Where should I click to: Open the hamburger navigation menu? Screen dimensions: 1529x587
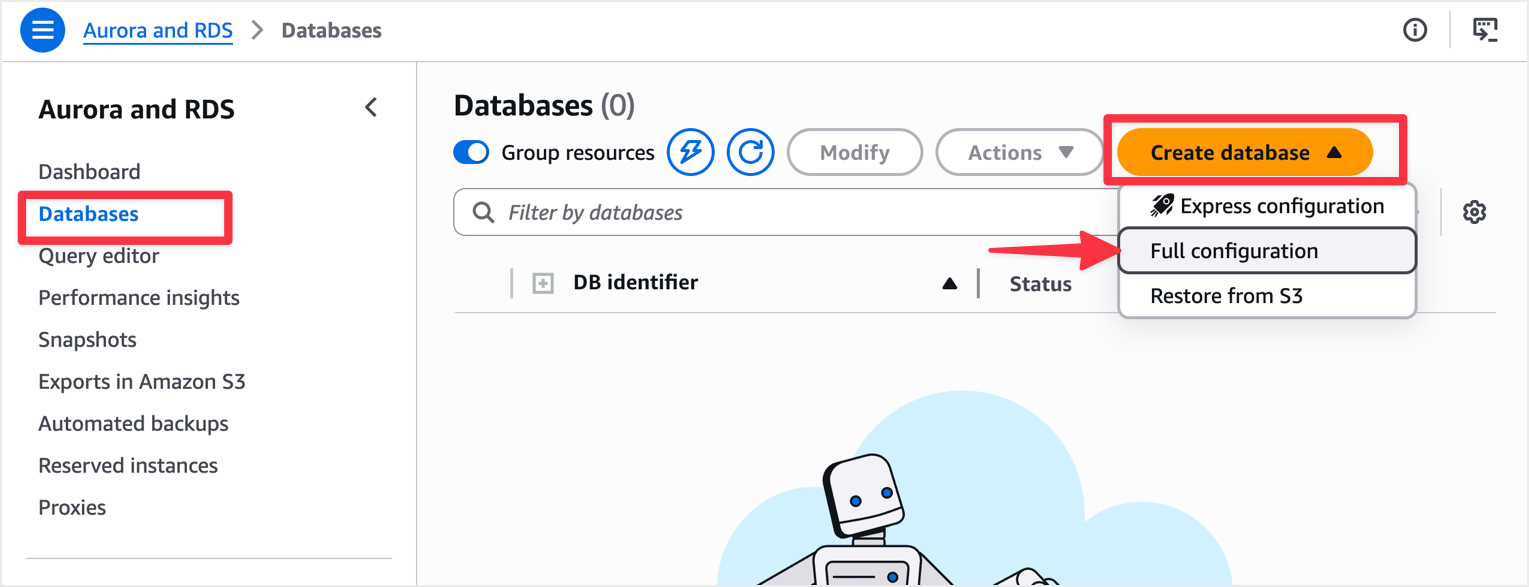42,30
